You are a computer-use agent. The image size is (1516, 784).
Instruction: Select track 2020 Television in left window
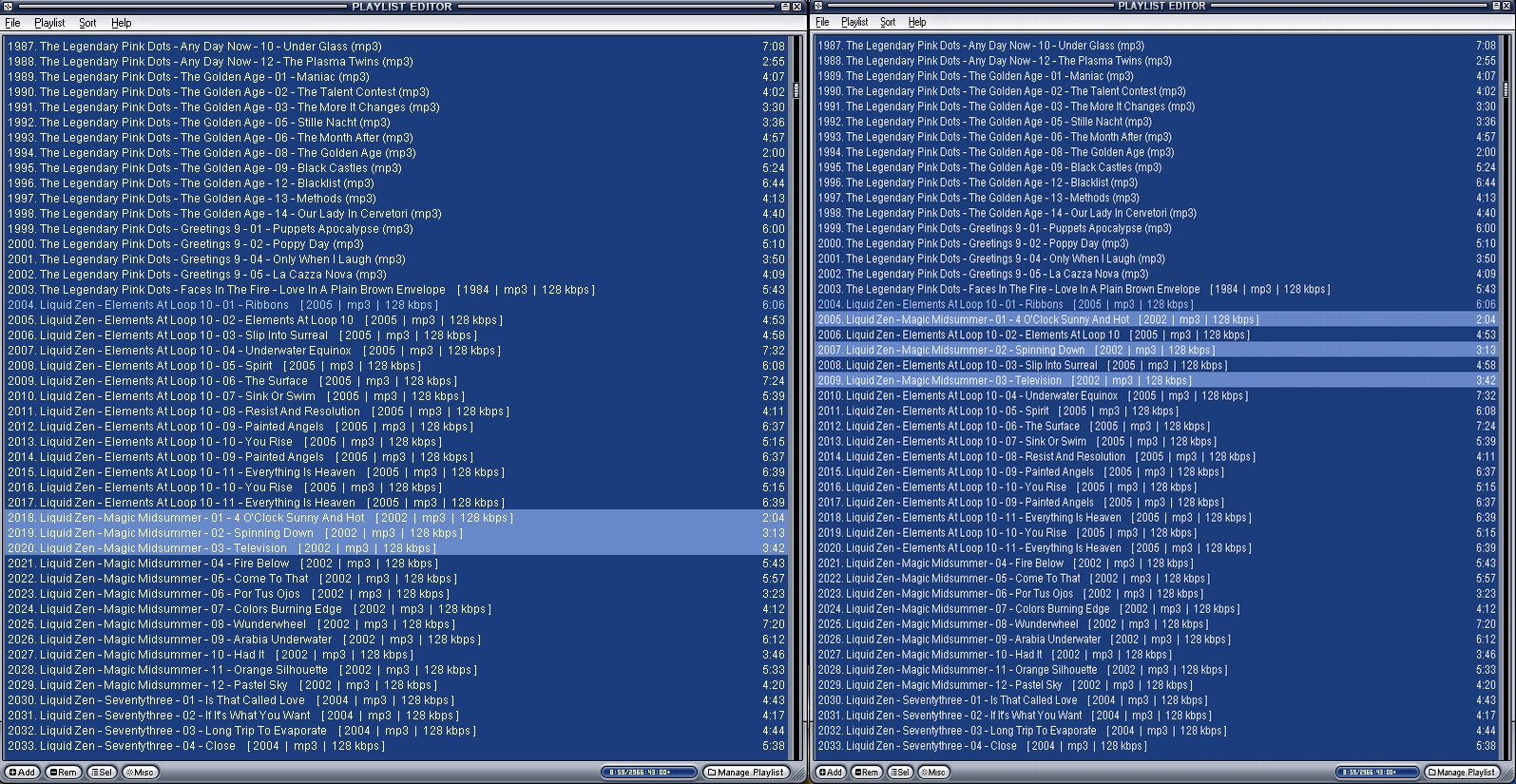tap(396, 547)
